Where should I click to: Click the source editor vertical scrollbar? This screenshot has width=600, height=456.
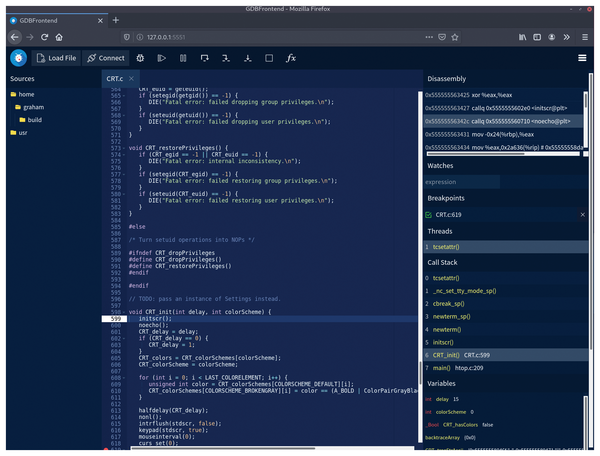pyautogui.click(x=420, y=371)
